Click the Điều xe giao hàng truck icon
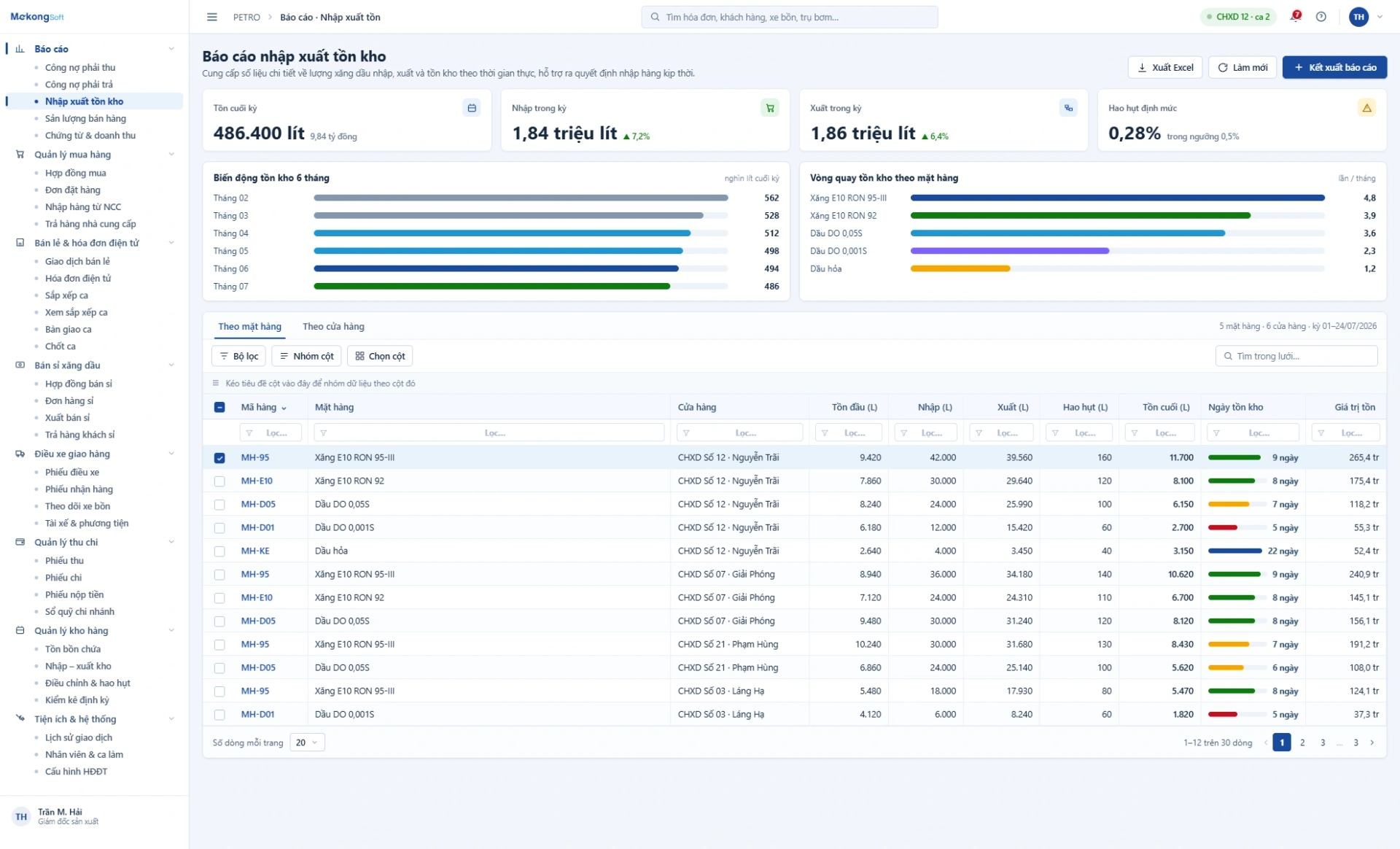This screenshot has width=1400, height=849. click(x=20, y=454)
